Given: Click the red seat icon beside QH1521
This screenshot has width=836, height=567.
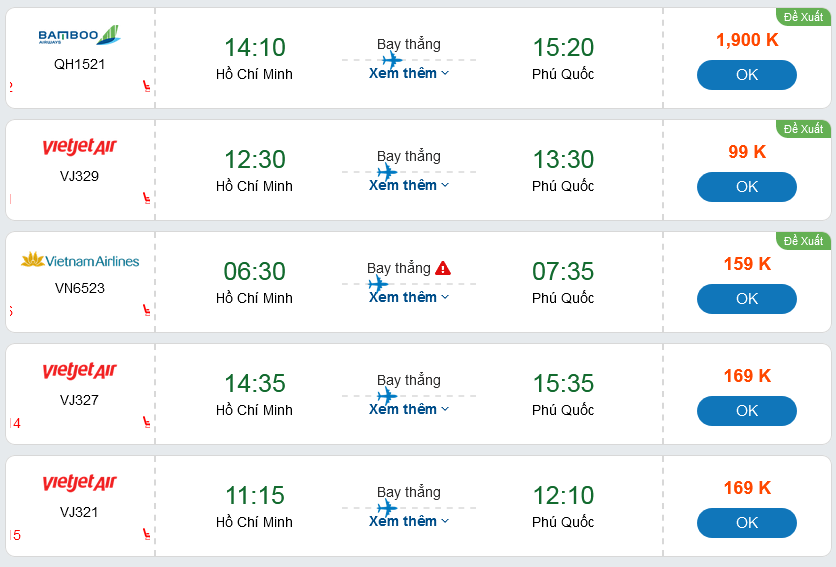Looking at the screenshot, I should pyautogui.click(x=147, y=86).
